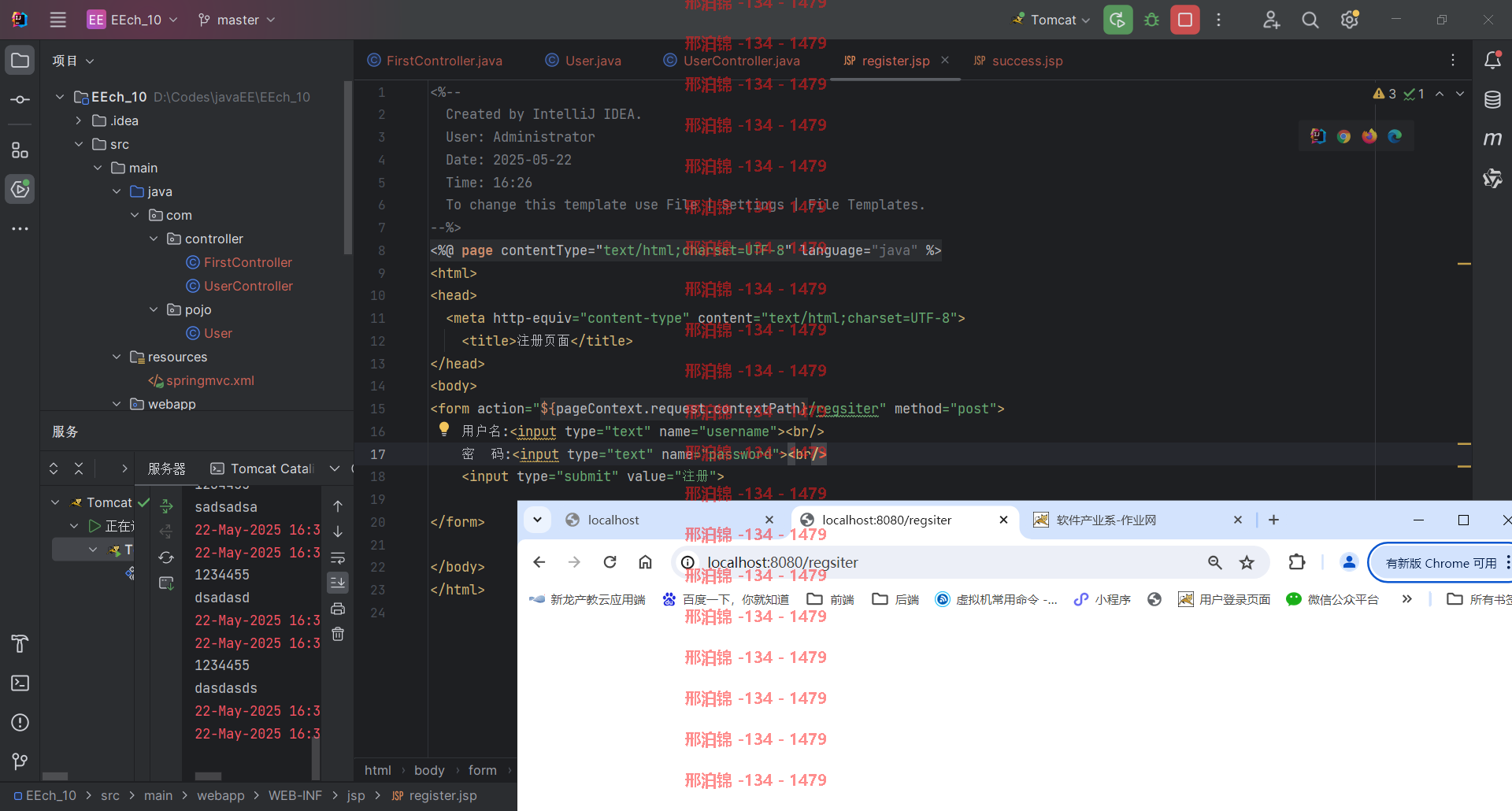Open the Project tool window icon
This screenshot has height=811, width=1512.
(20, 61)
